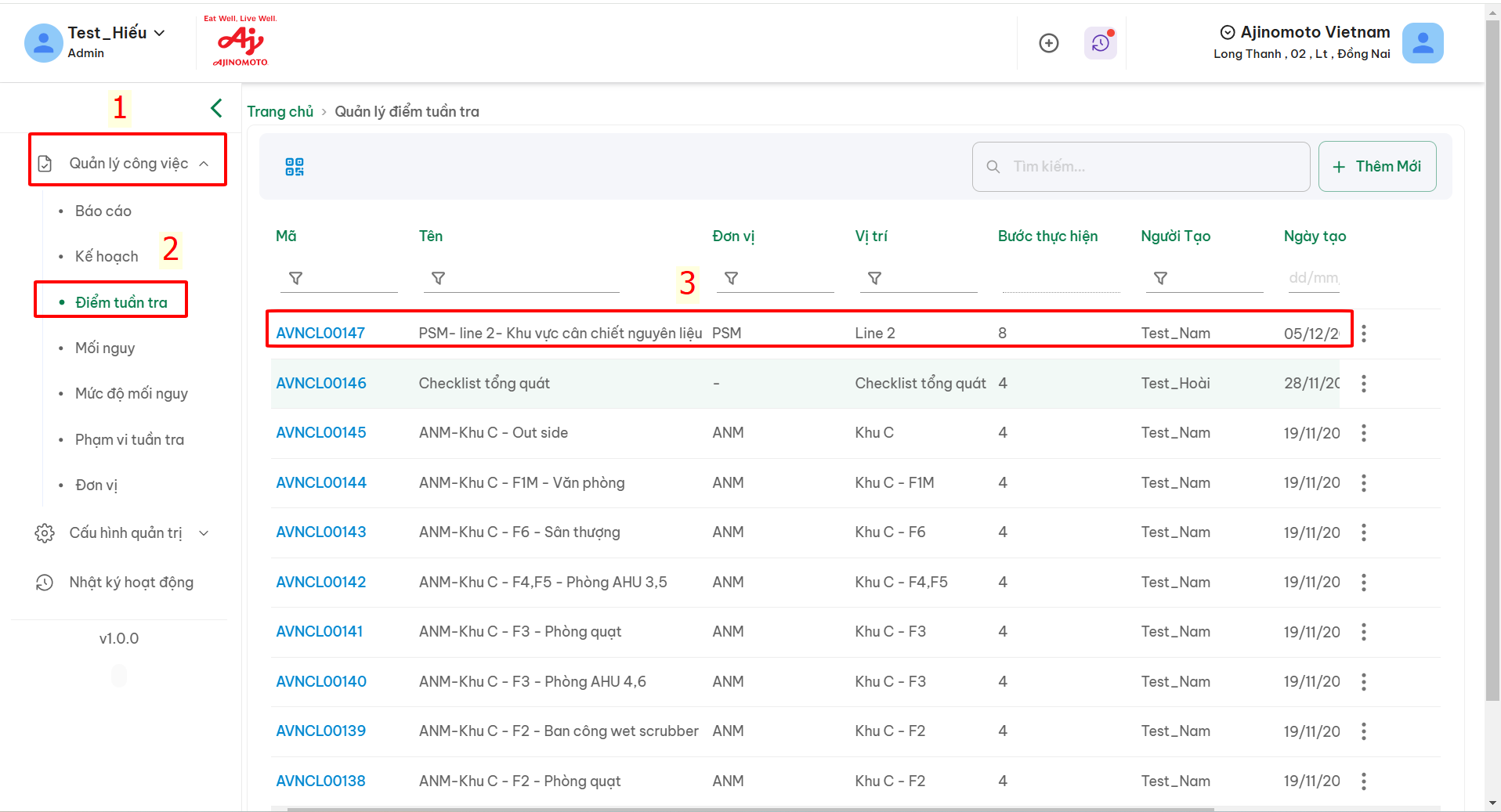Expand the Cấu hình quản trị menu
The image size is (1501, 812).
tap(204, 533)
